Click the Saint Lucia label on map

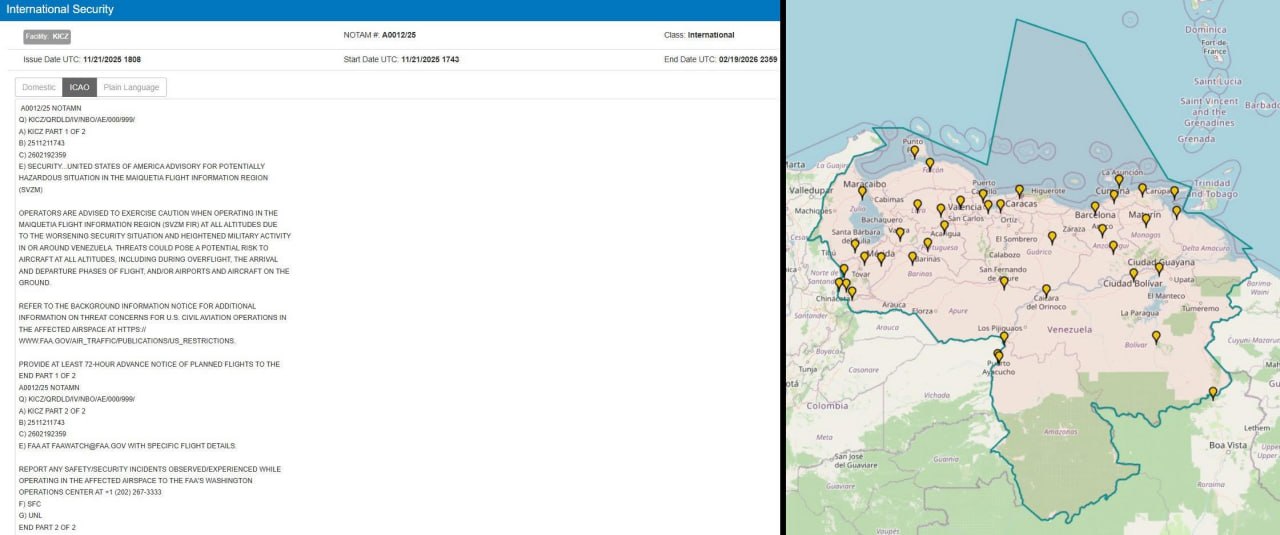click(x=1218, y=81)
